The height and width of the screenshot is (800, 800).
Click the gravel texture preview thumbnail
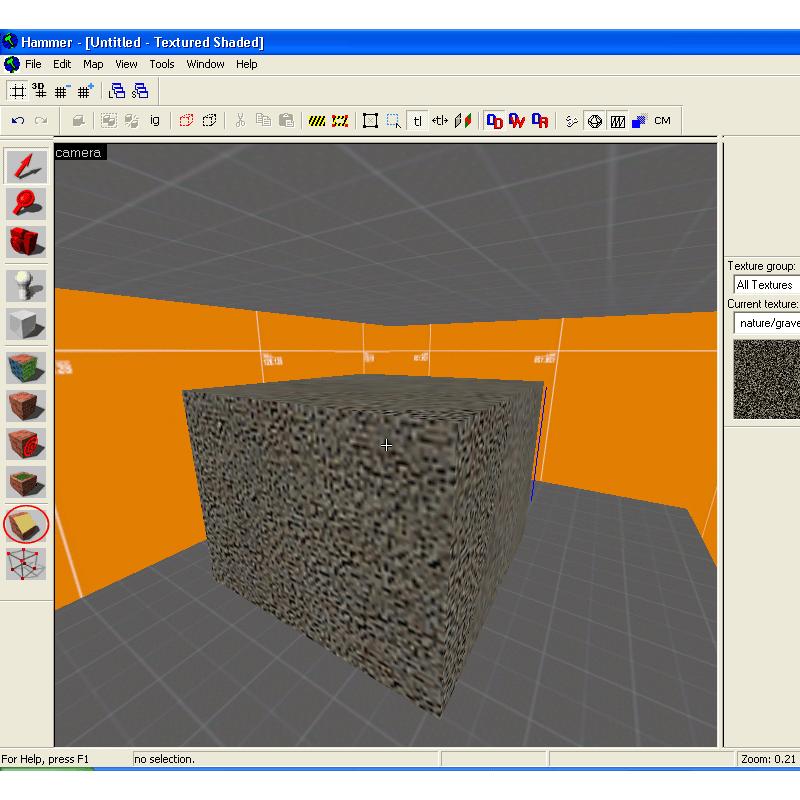pyautogui.click(x=767, y=379)
